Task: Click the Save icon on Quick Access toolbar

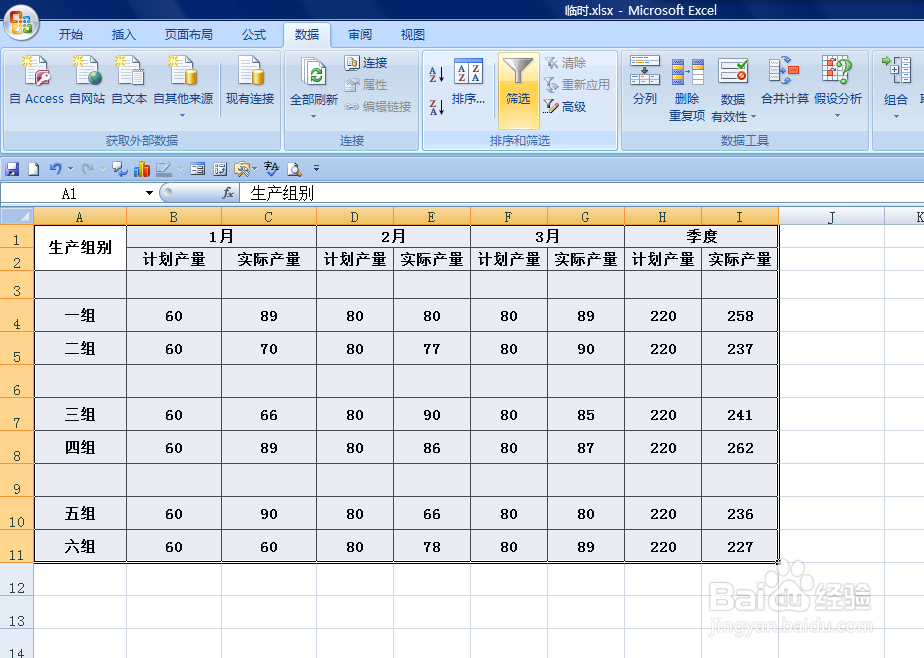Action: pos(11,168)
